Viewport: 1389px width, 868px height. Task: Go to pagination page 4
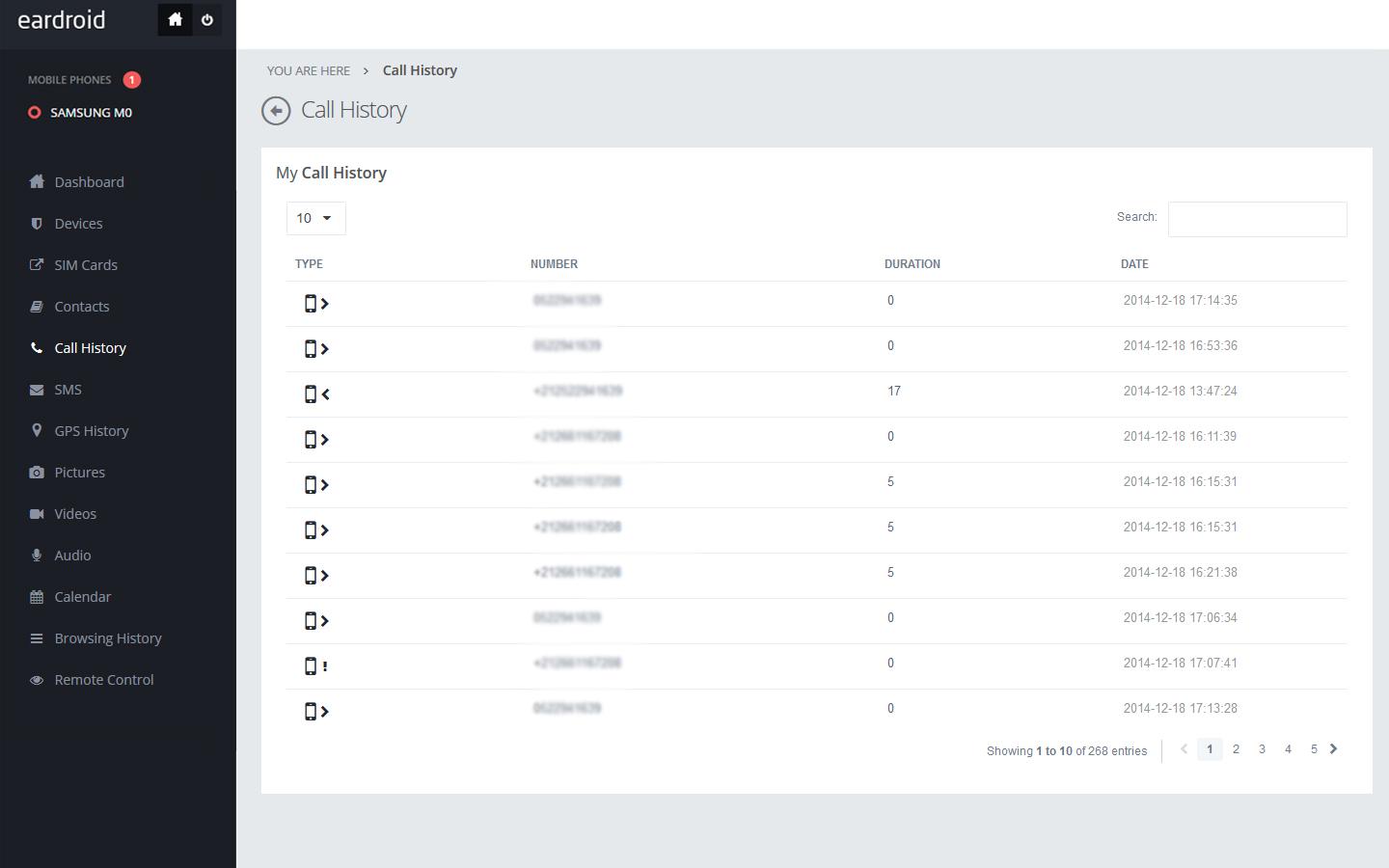(1288, 749)
